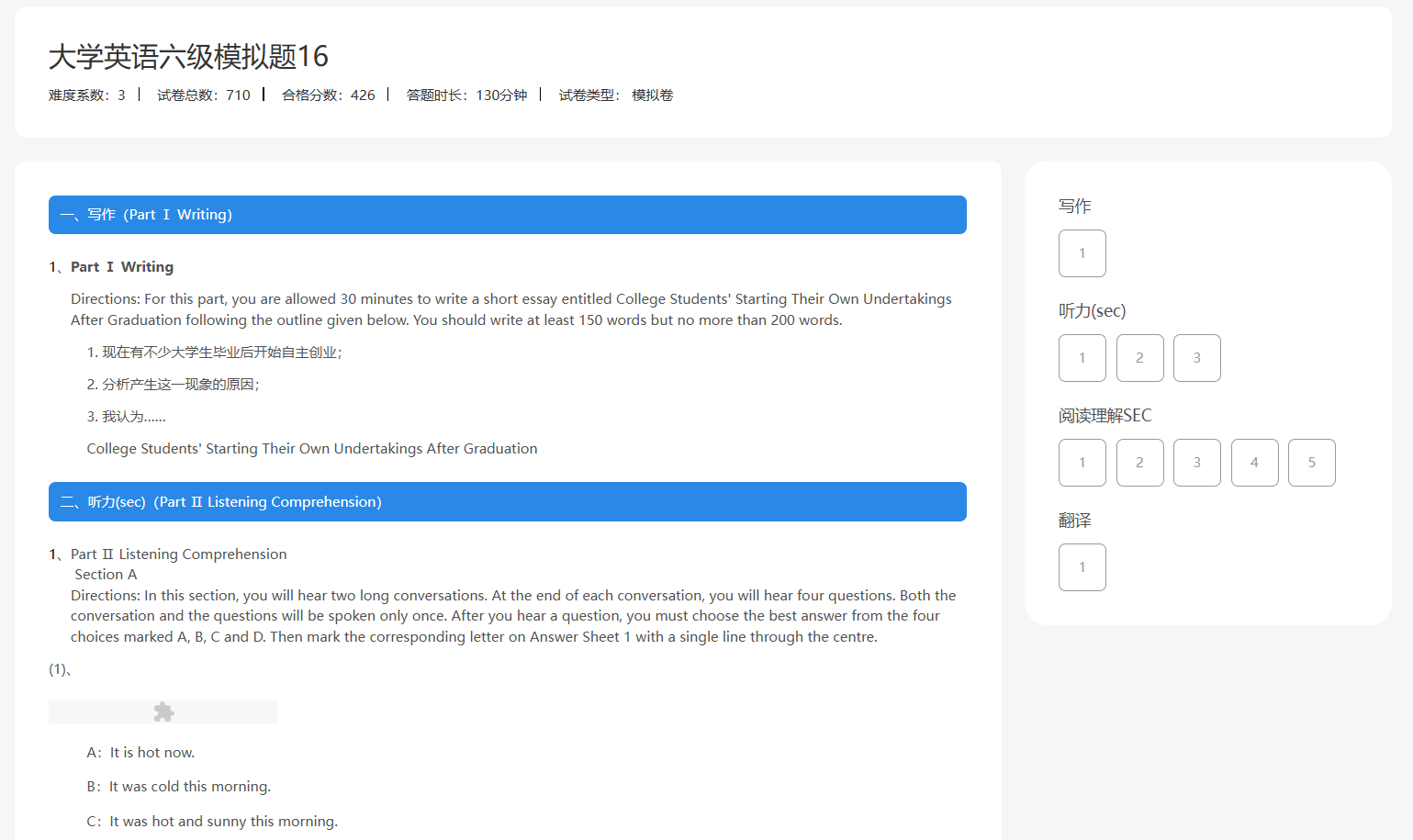The image size is (1413, 840).
Task: Jump to writing question 1
Action: 1082,253
